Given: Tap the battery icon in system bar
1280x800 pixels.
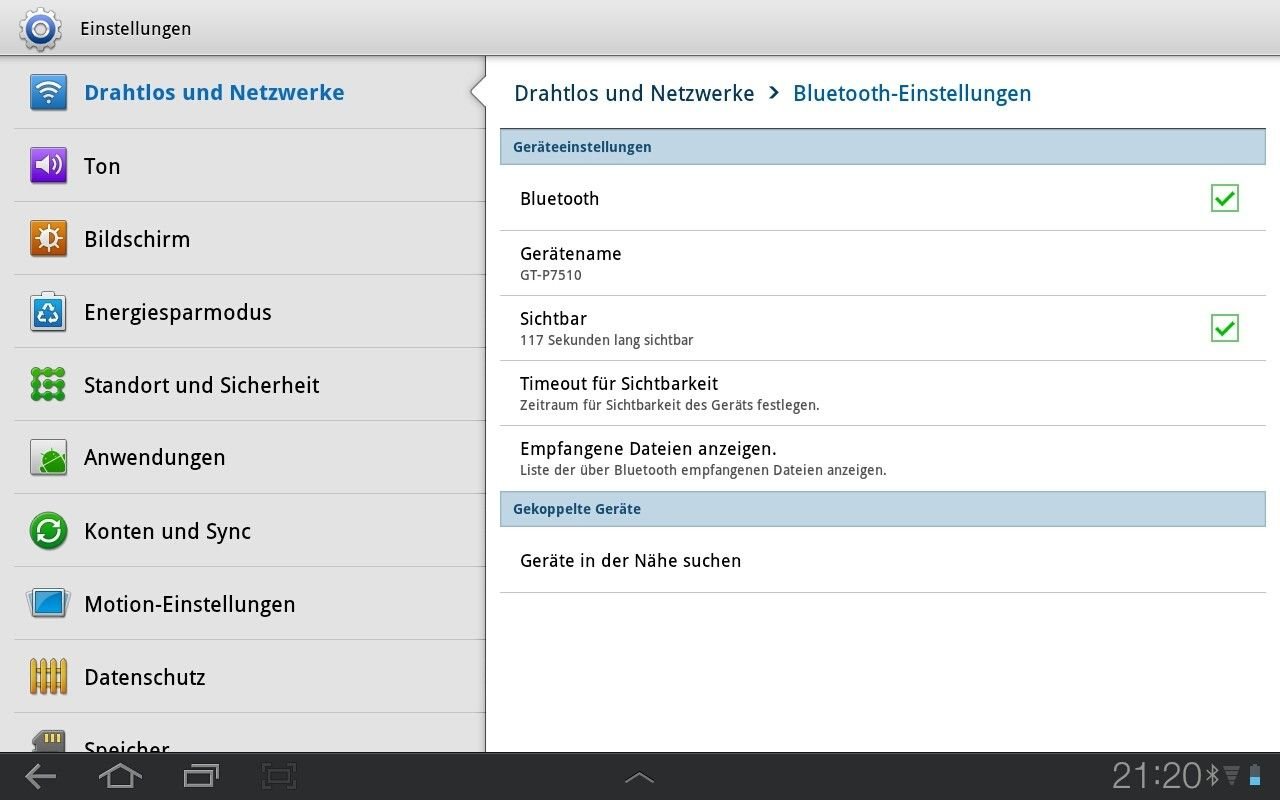Looking at the screenshot, I should pyautogui.click(x=1255, y=775).
